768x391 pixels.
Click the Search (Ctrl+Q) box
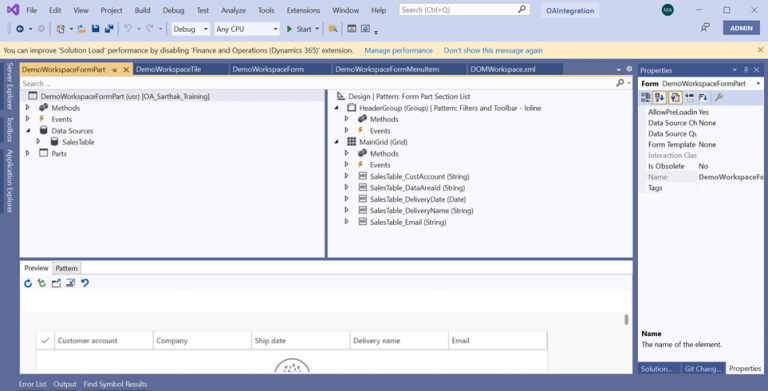point(464,9)
